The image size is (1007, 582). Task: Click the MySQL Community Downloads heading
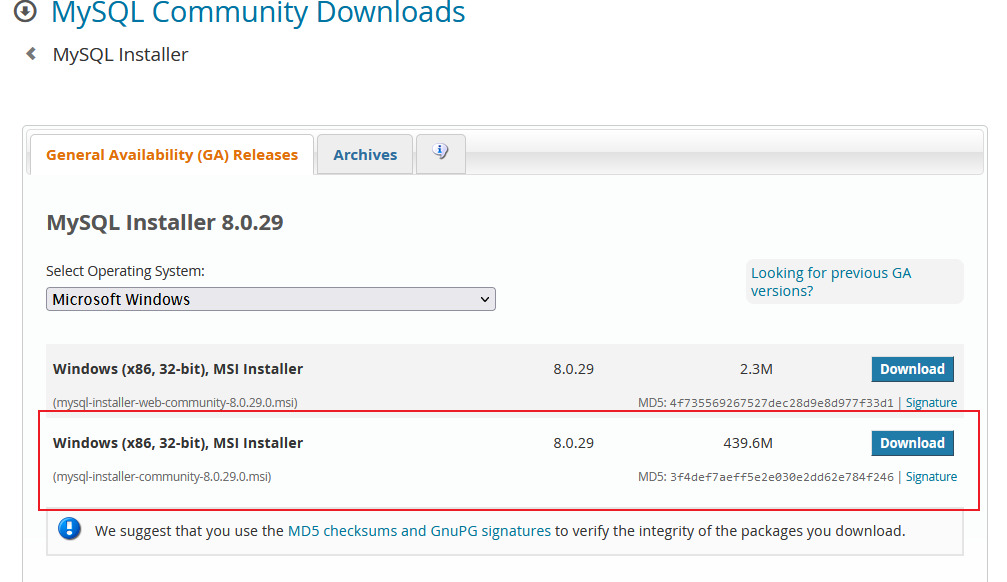258,12
